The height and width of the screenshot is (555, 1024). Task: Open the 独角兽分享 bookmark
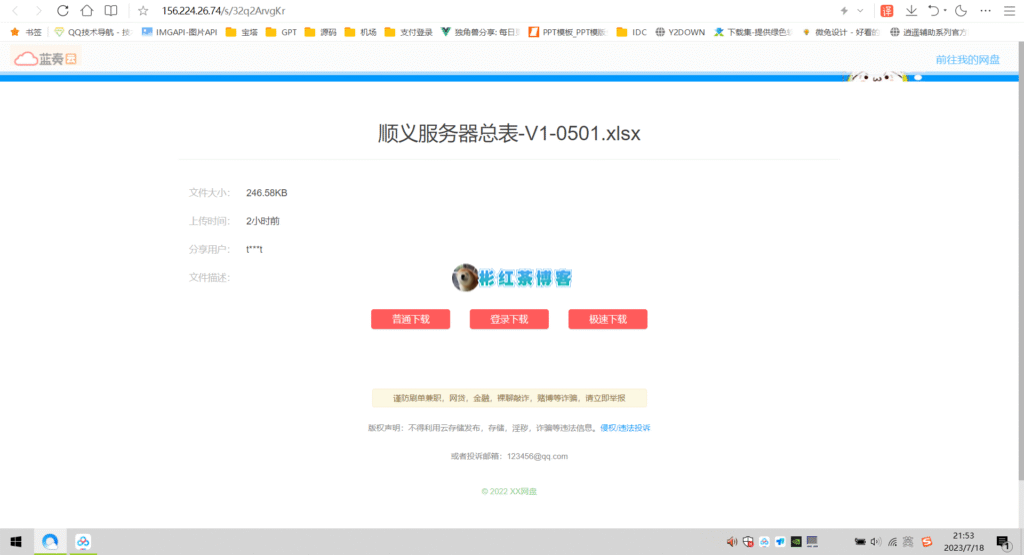click(480, 32)
